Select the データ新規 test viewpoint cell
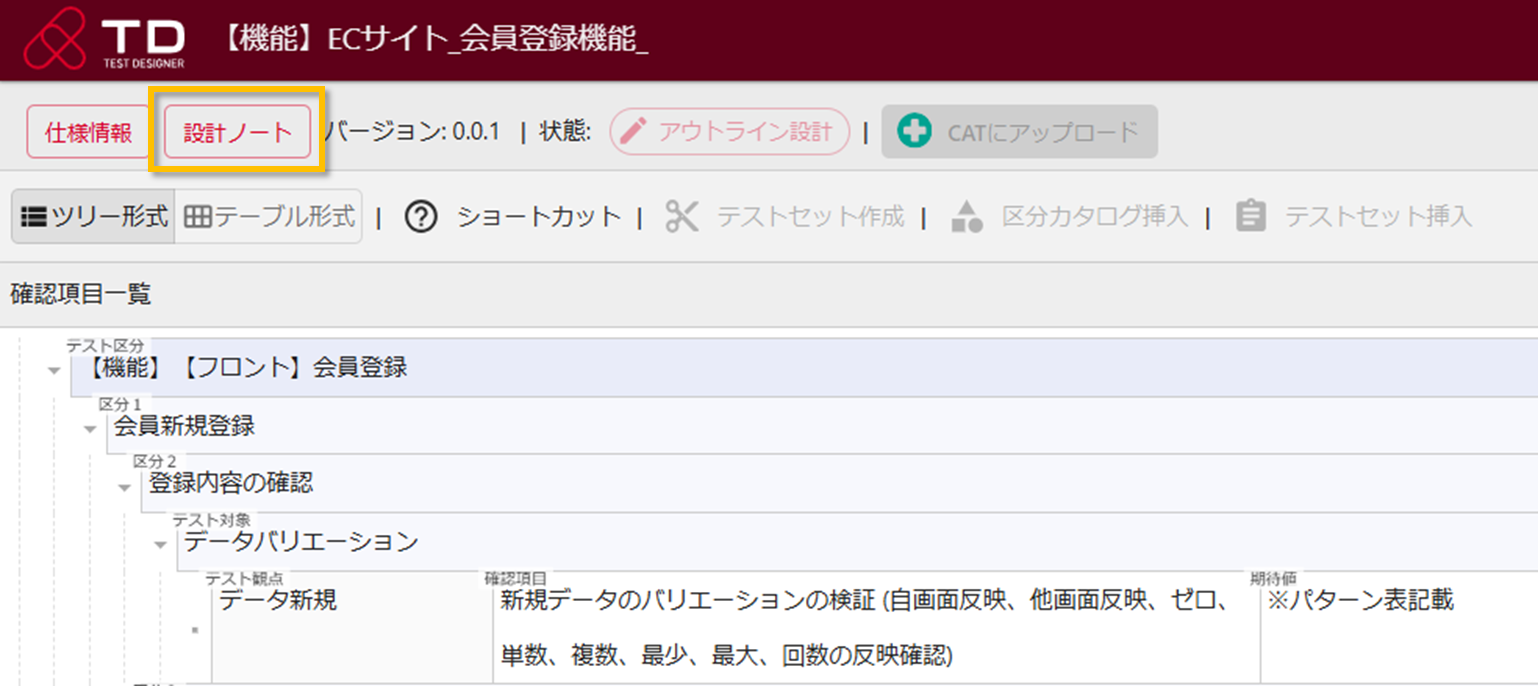This screenshot has height=686, width=1538. [x=278, y=600]
